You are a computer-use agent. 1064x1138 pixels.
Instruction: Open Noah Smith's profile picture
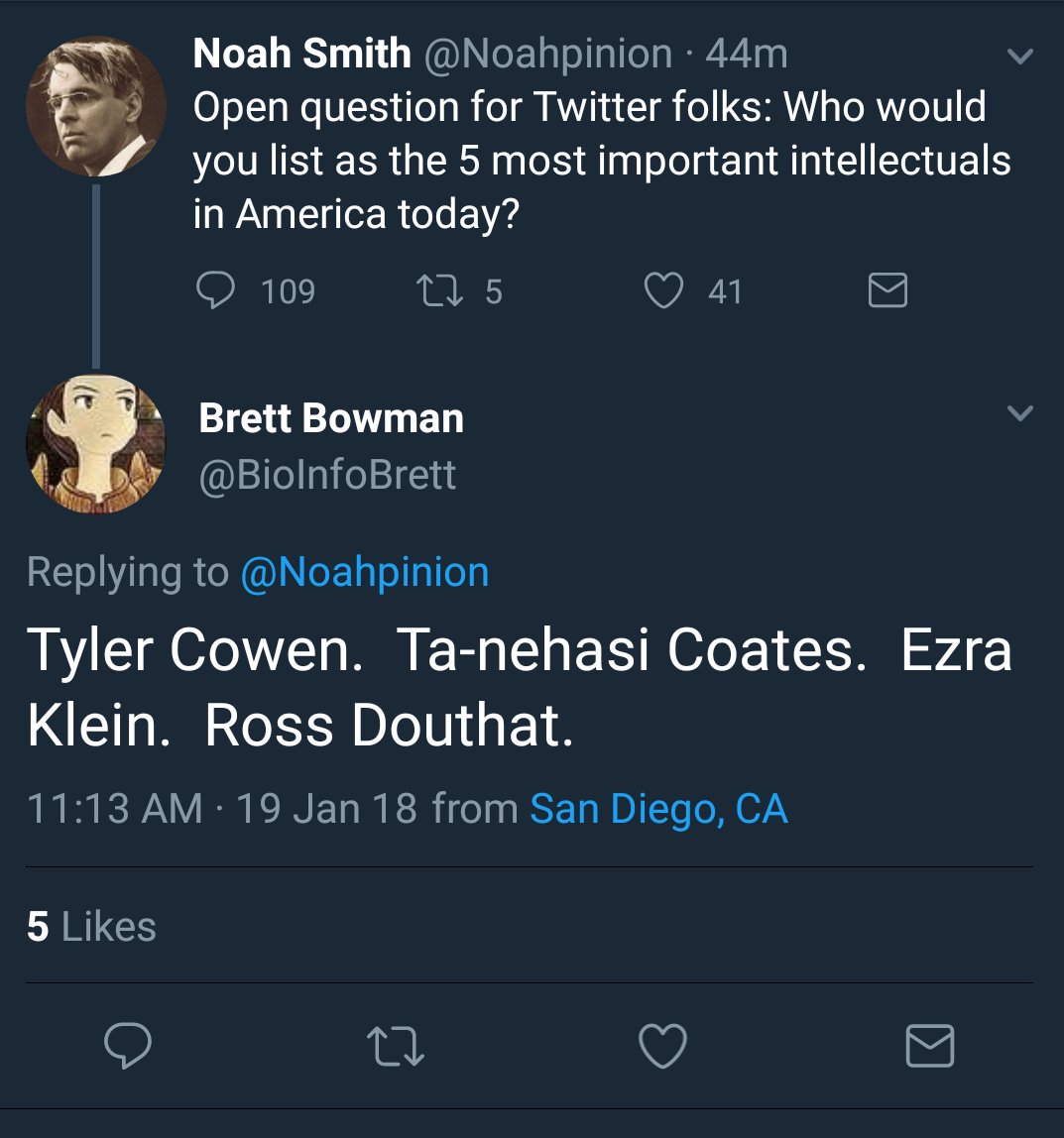tap(95, 106)
